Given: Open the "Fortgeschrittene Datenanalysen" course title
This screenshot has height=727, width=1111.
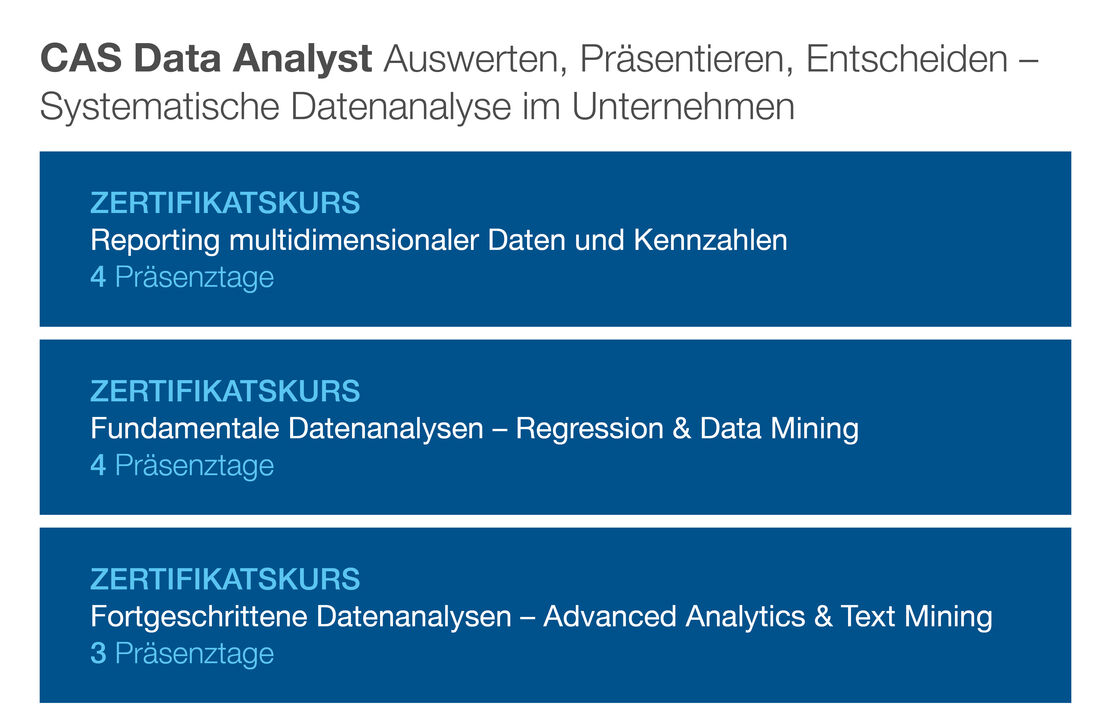Looking at the screenshot, I should [301, 616].
